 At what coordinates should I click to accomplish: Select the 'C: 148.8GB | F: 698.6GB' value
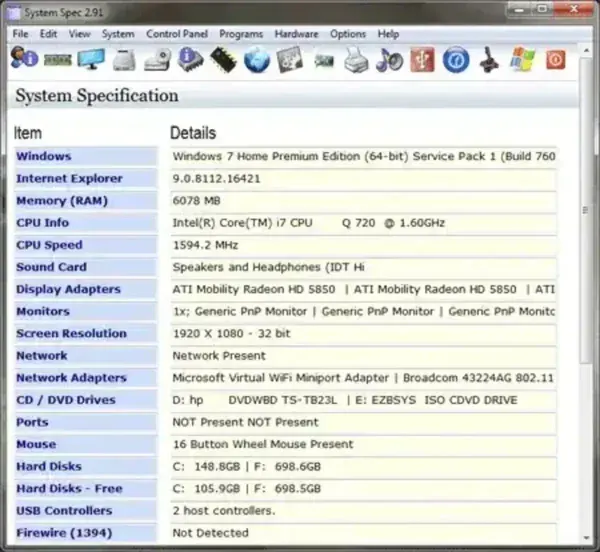click(246, 467)
